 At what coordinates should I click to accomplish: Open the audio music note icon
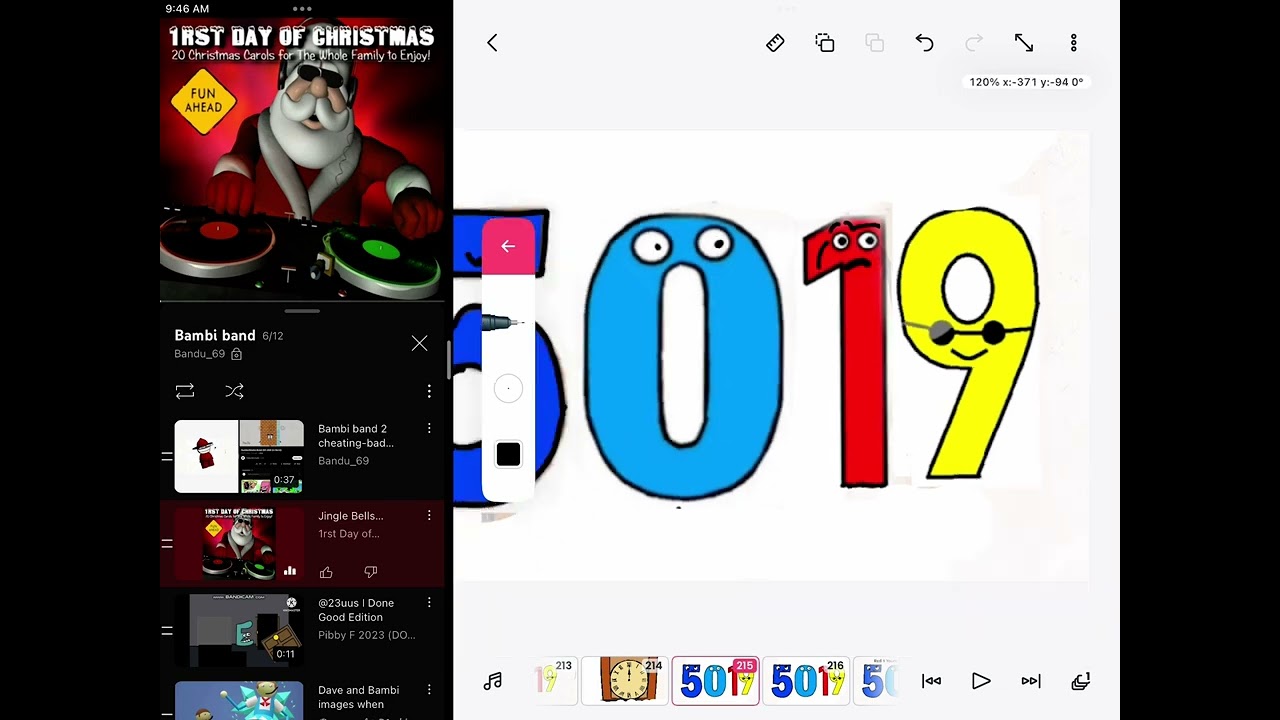click(x=493, y=681)
